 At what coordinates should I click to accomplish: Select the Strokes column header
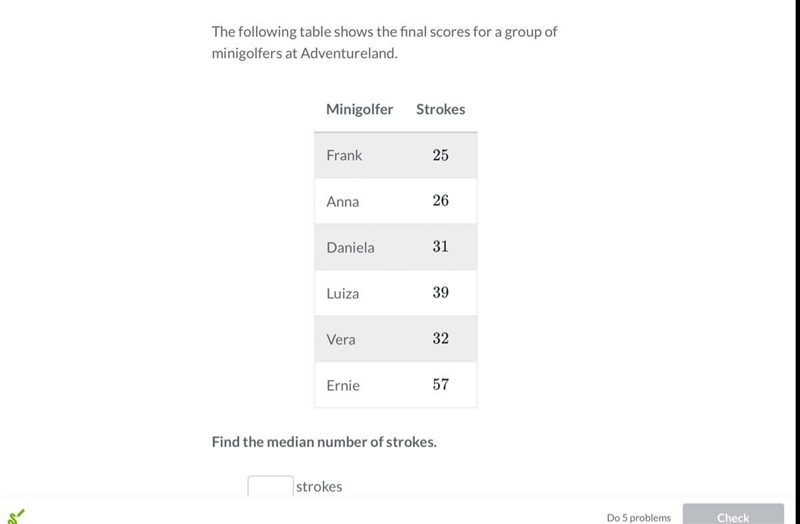[x=440, y=109]
